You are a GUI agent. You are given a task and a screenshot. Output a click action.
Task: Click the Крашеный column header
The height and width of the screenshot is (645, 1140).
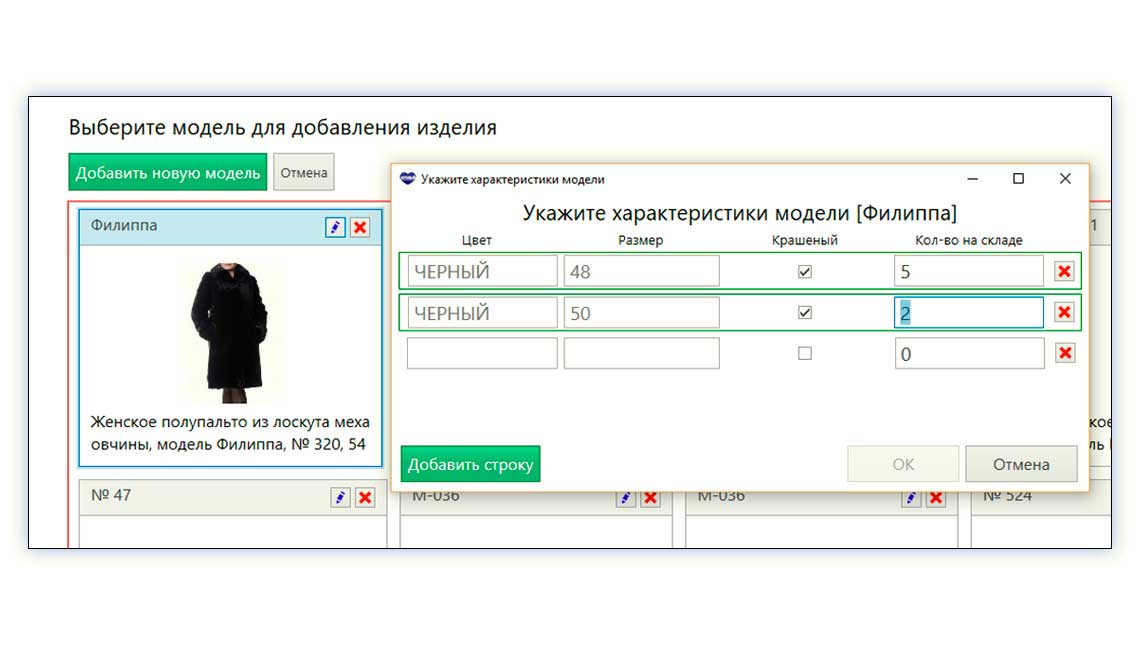(x=805, y=240)
